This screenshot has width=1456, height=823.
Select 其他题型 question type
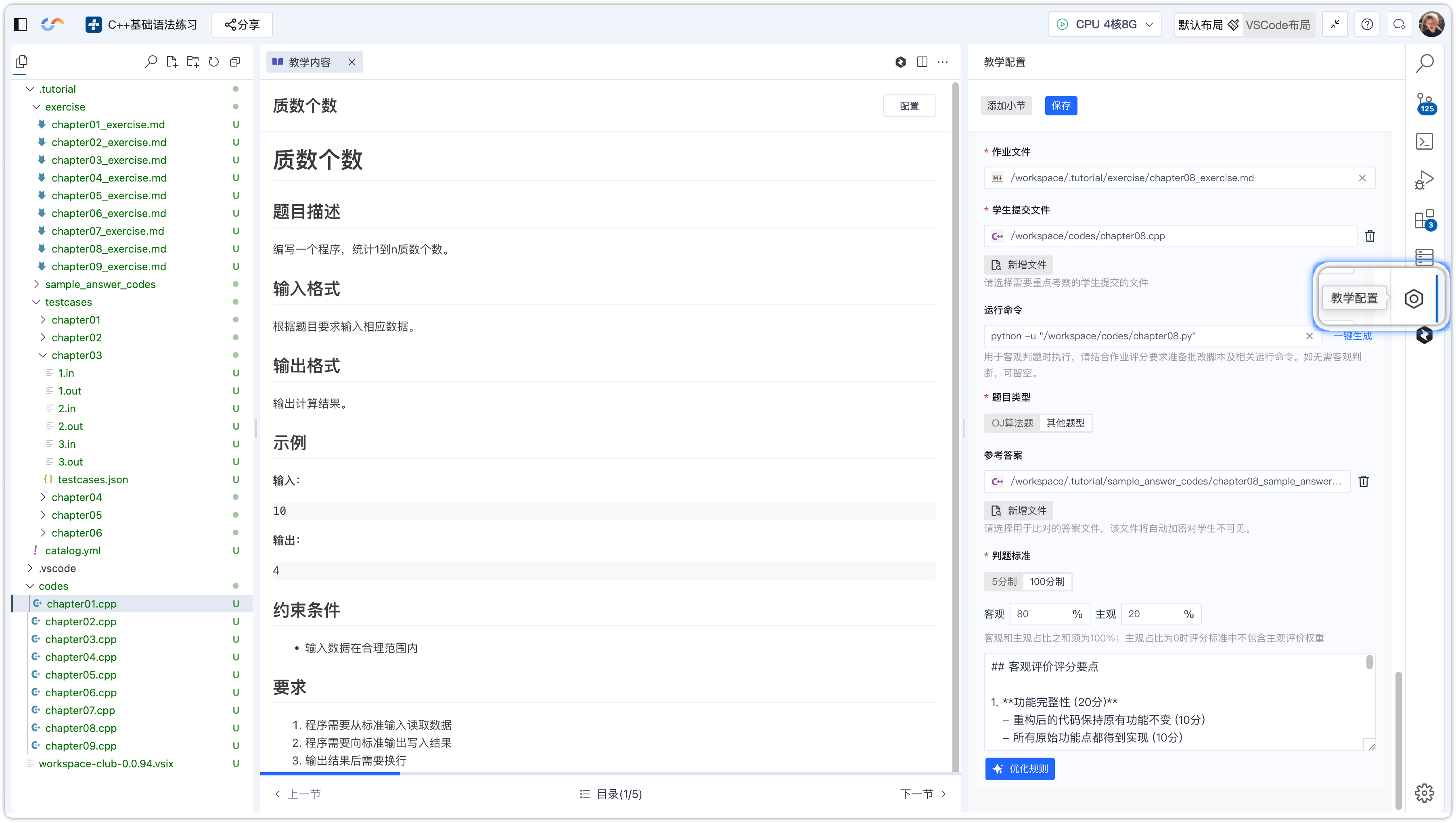pos(1065,423)
